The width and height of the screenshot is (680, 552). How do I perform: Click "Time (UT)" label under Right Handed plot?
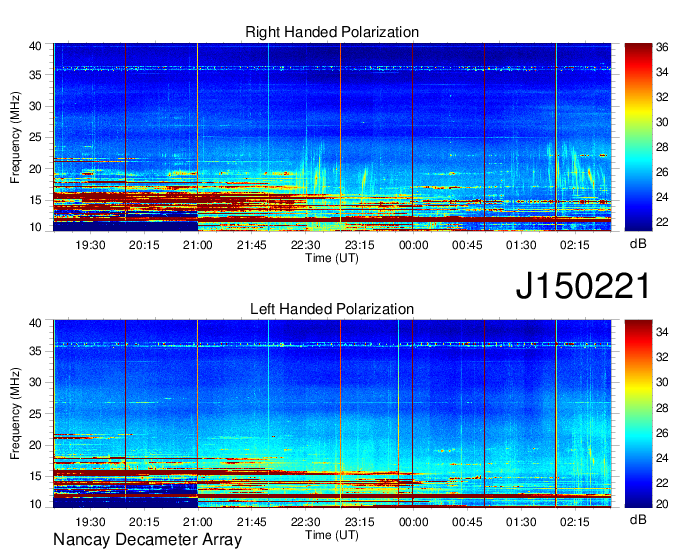click(x=332, y=258)
